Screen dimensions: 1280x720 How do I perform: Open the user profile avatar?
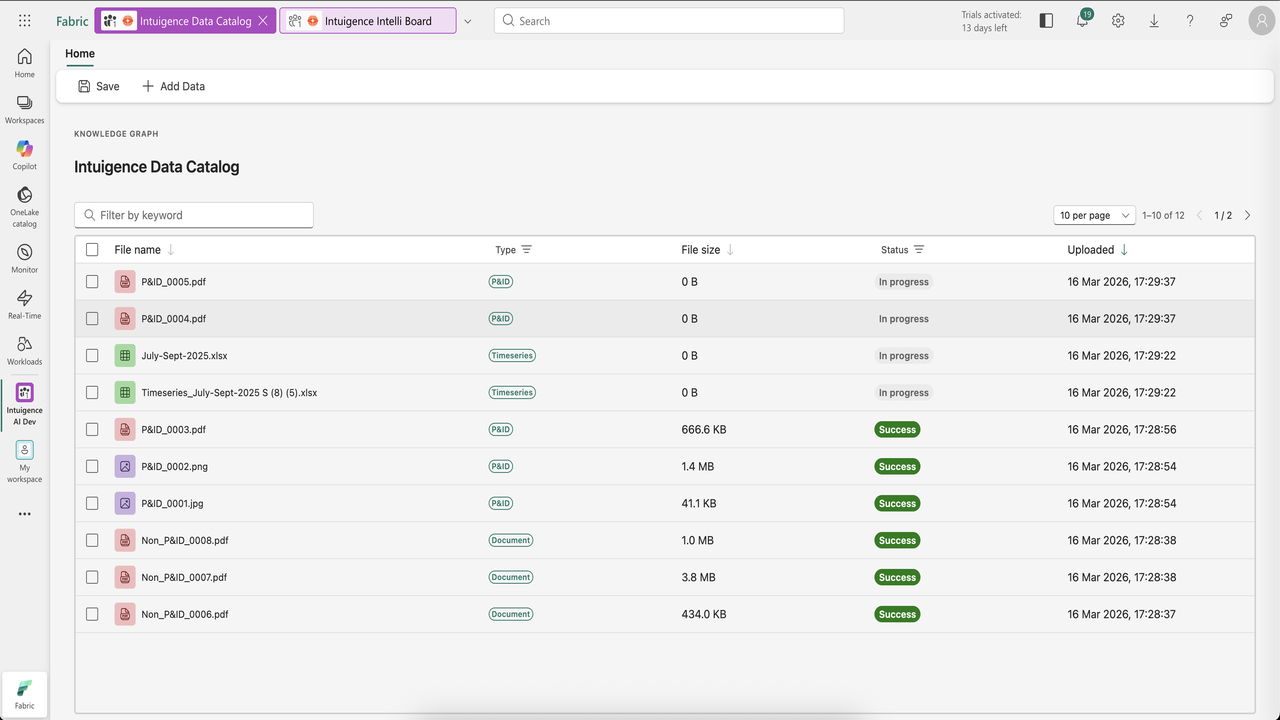pyautogui.click(x=1261, y=21)
